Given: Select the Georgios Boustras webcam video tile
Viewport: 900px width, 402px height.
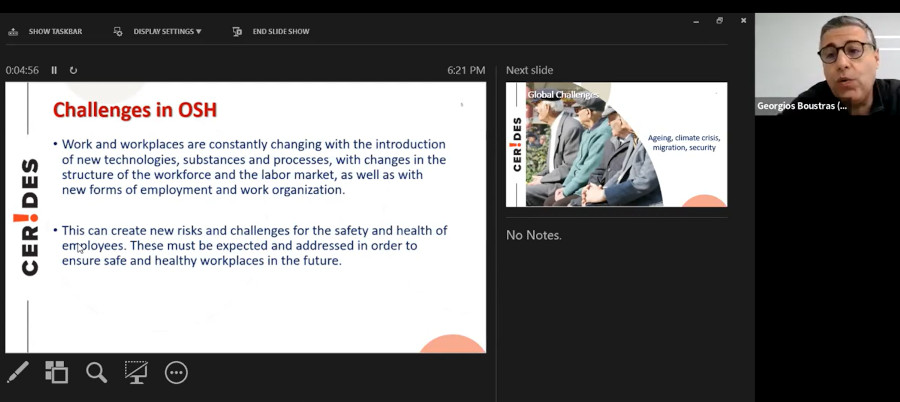Looking at the screenshot, I should pyautogui.click(x=827, y=64).
